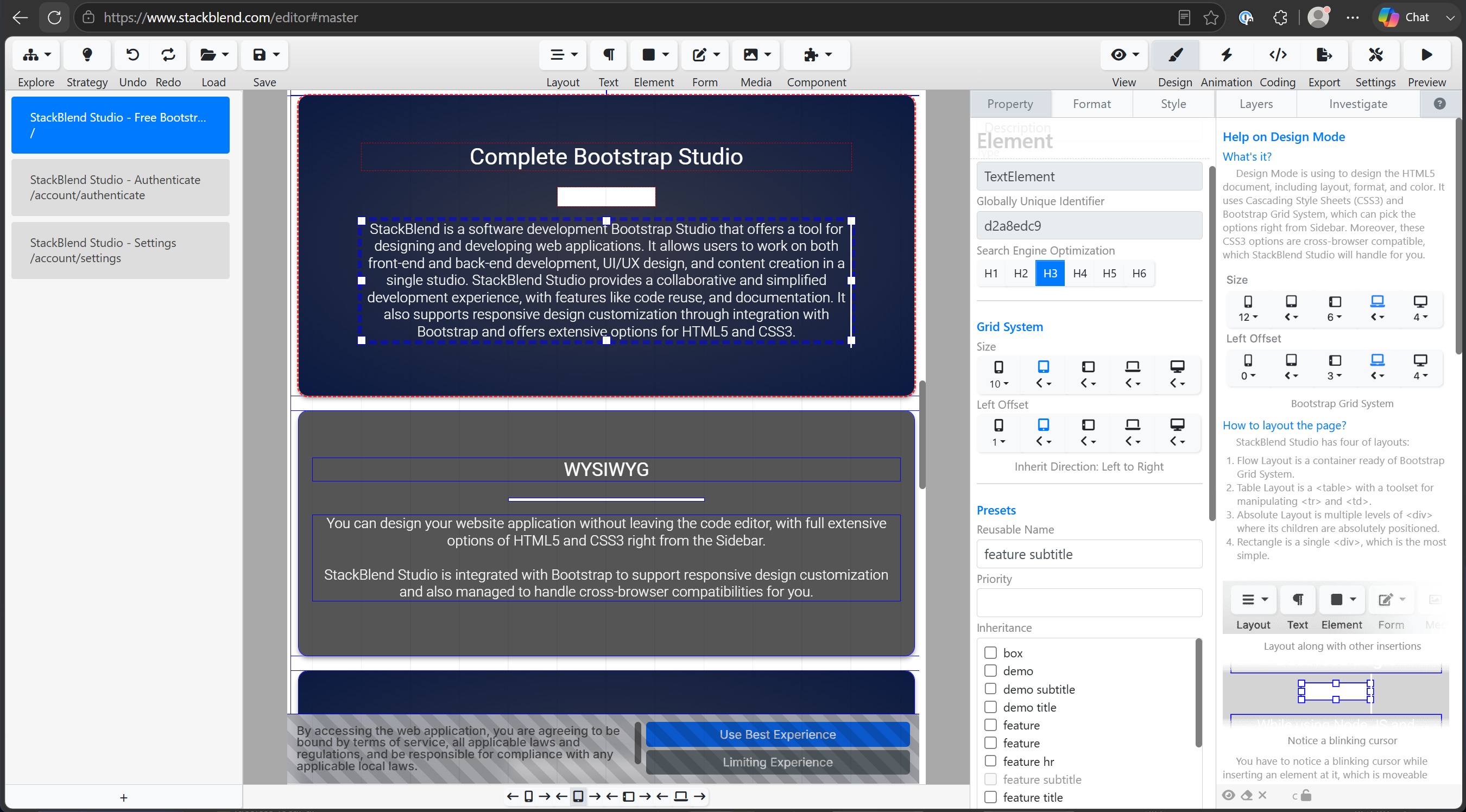
Task: Select mobile phone viewport in bottom bar
Action: coord(529,796)
